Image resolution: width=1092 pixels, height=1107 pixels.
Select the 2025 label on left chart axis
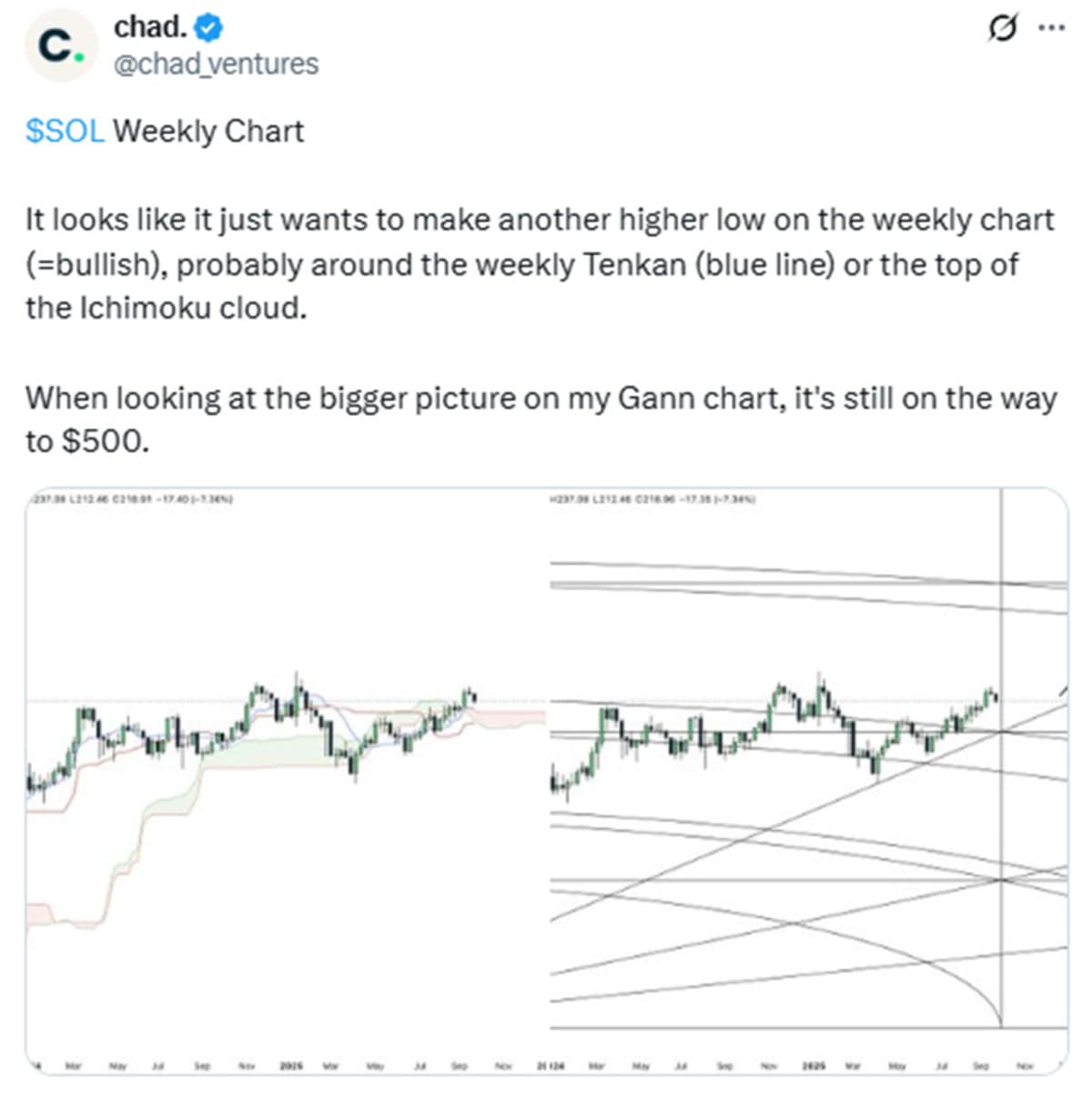point(290,1065)
